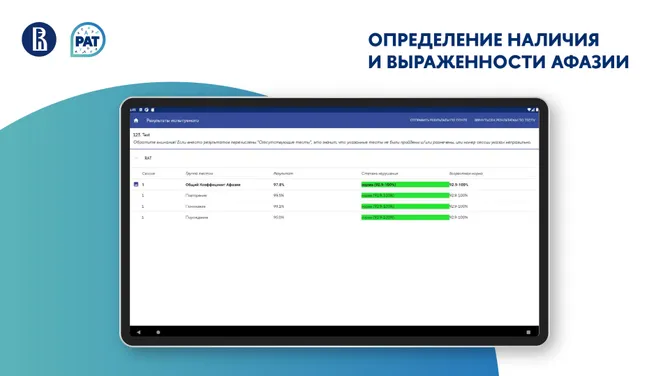Toggle the icon beside the Общий Коэффициент Афазии row
Screen dimensions: 670x376
pos(136,185)
